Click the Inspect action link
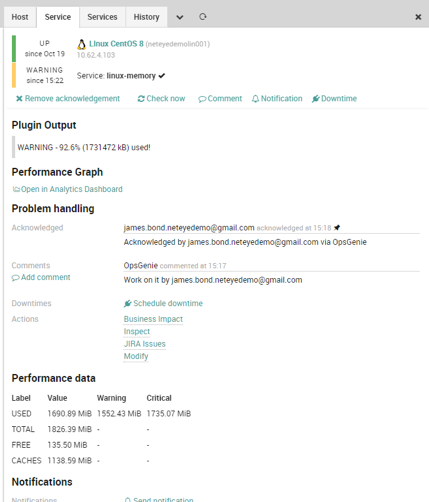This screenshot has width=429, height=502. pos(137,331)
